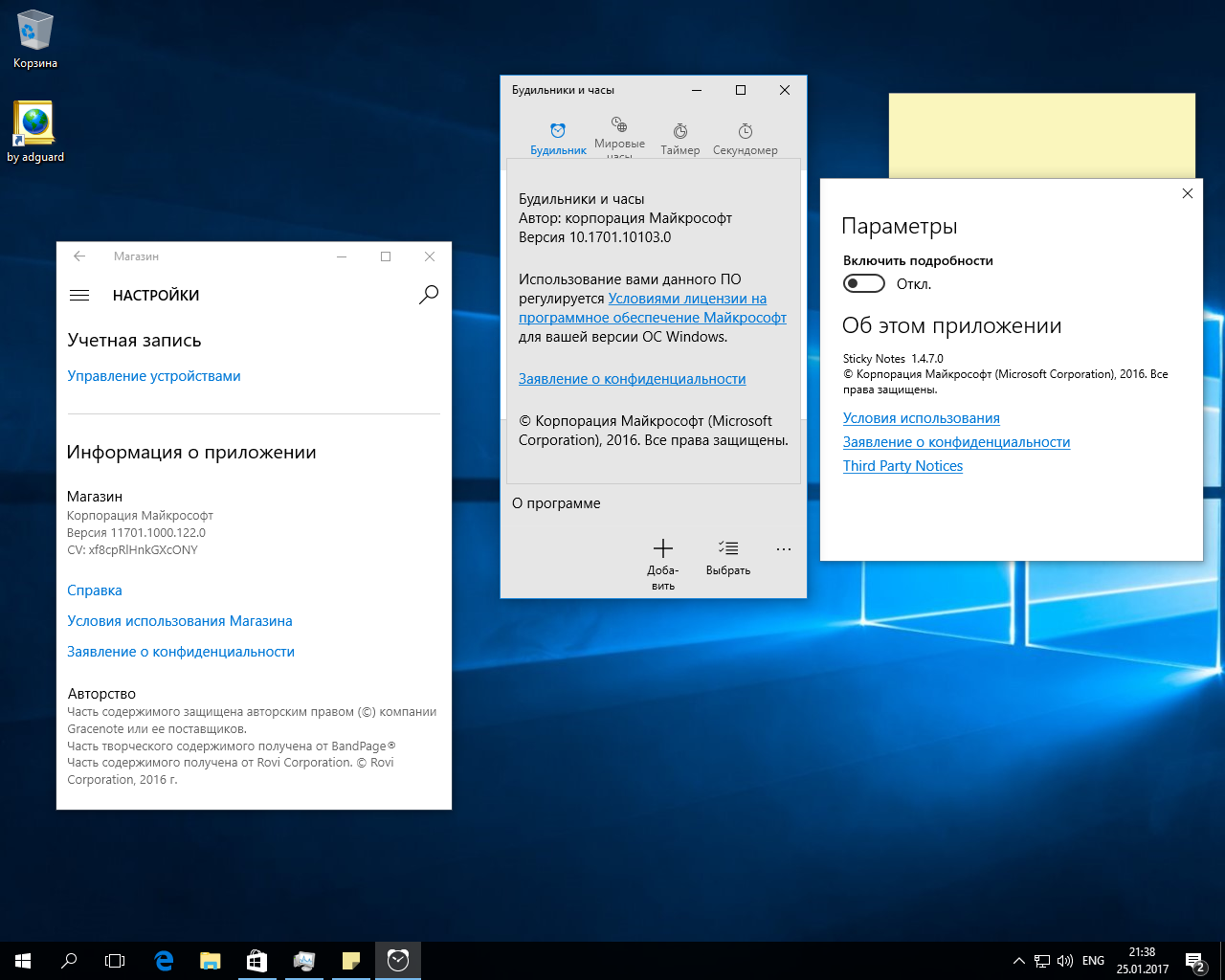Open Управление устройствами link

point(154,376)
